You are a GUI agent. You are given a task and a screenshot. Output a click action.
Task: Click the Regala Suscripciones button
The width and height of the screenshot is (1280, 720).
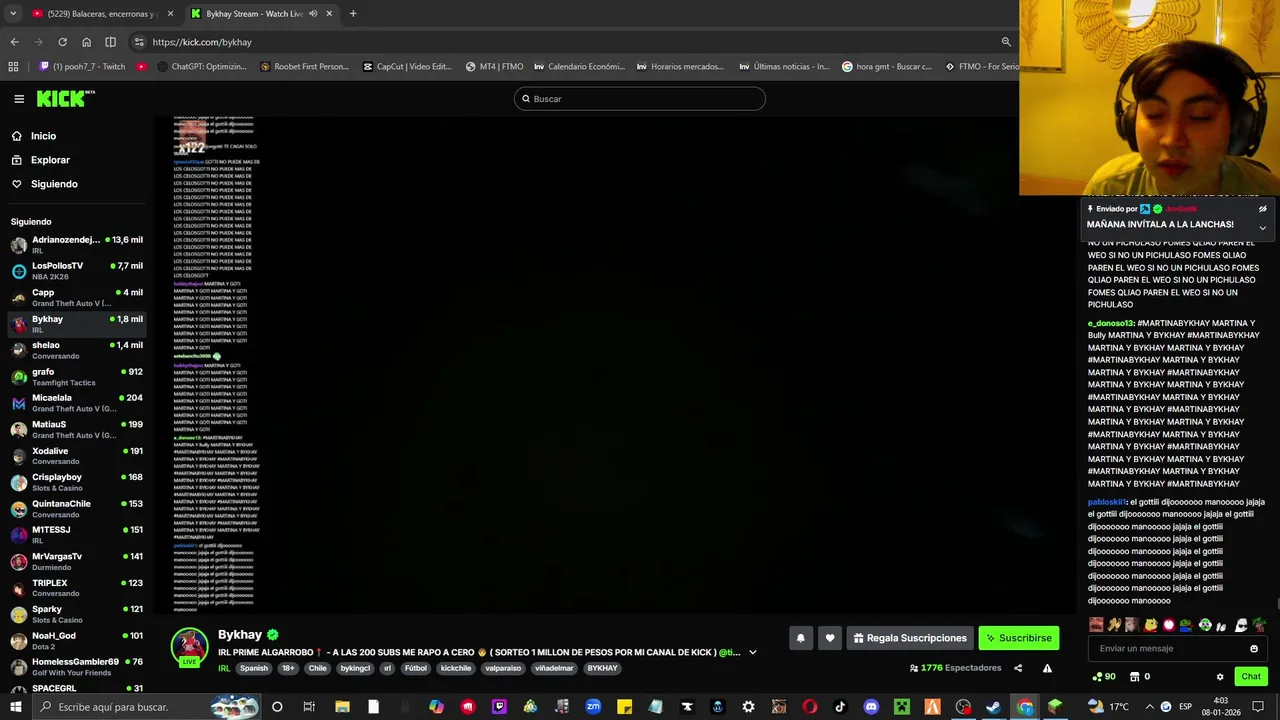coord(909,638)
